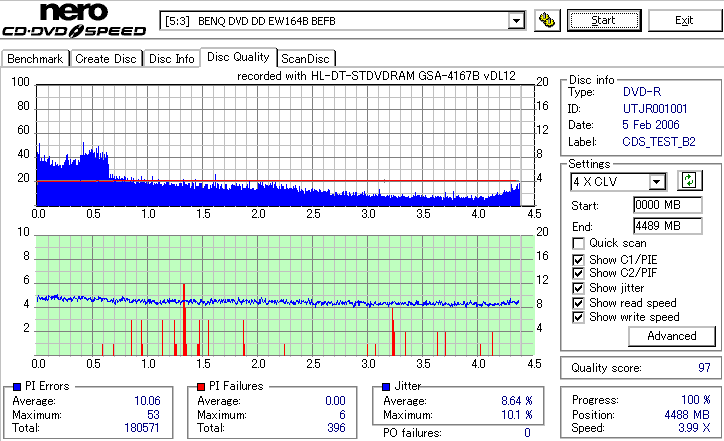Click the Start position 0000 MB field

click(x=668, y=205)
